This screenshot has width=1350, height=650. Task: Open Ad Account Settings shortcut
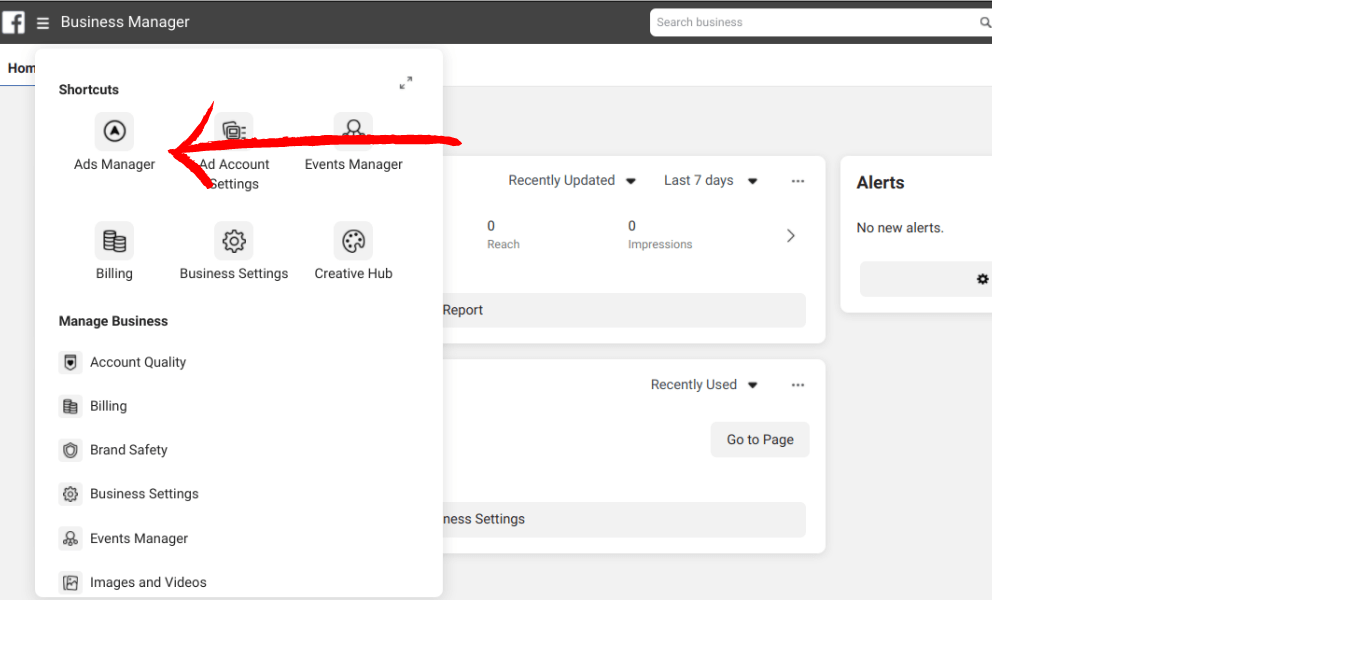point(234,152)
